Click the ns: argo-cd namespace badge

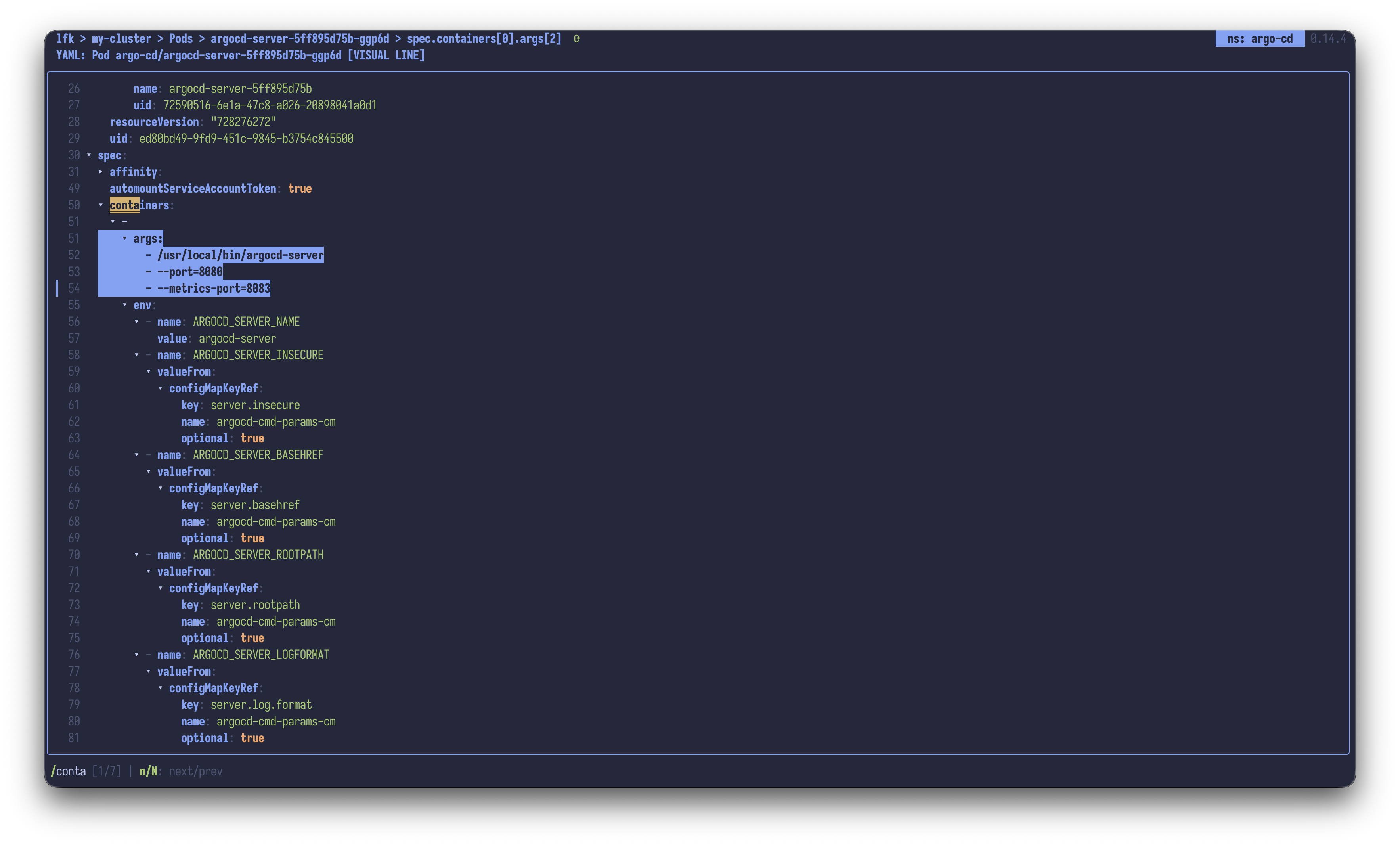[1260, 38]
